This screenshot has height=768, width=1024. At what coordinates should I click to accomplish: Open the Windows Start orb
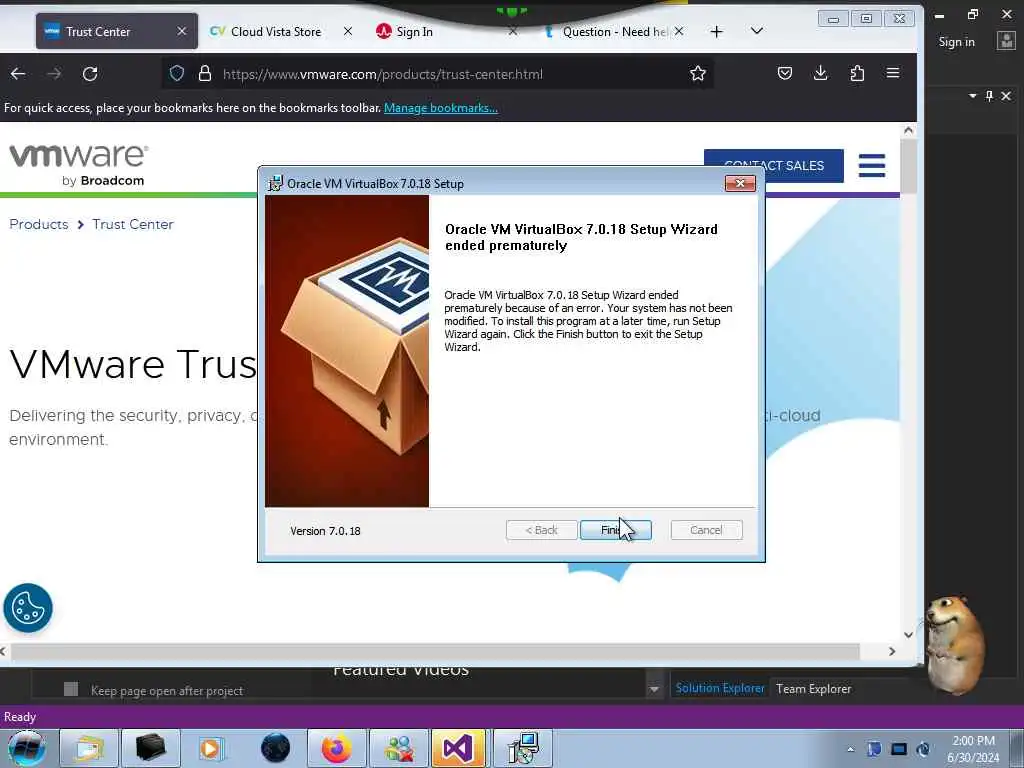click(26, 748)
